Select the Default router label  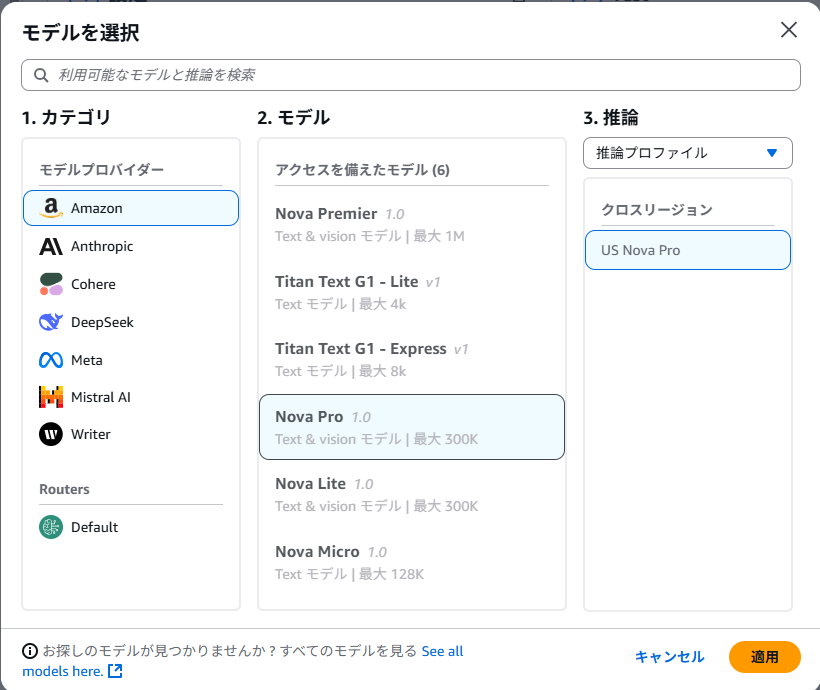coord(95,527)
